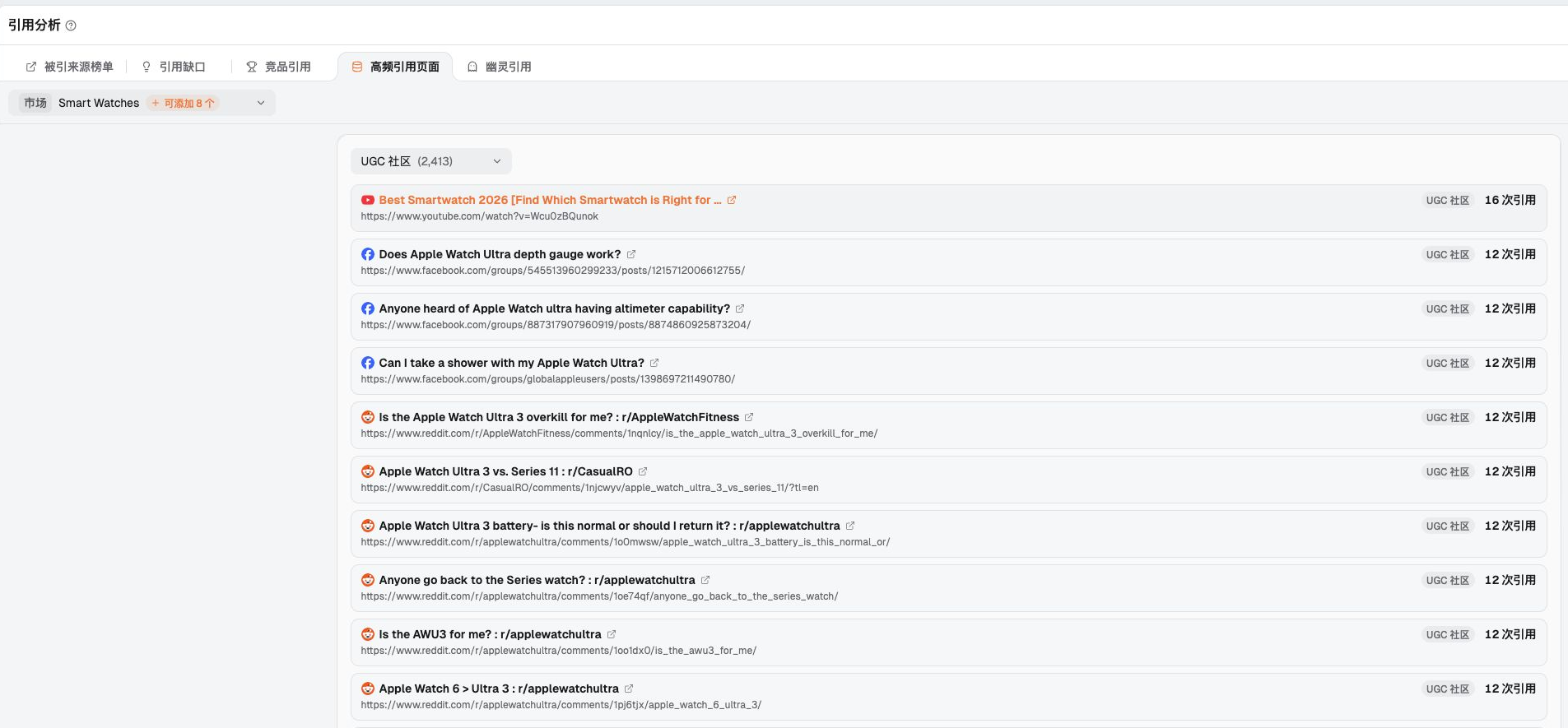The width and height of the screenshot is (1568, 728).
Task: Open 'Can I take a shower' post
Action: coord(511,363)
